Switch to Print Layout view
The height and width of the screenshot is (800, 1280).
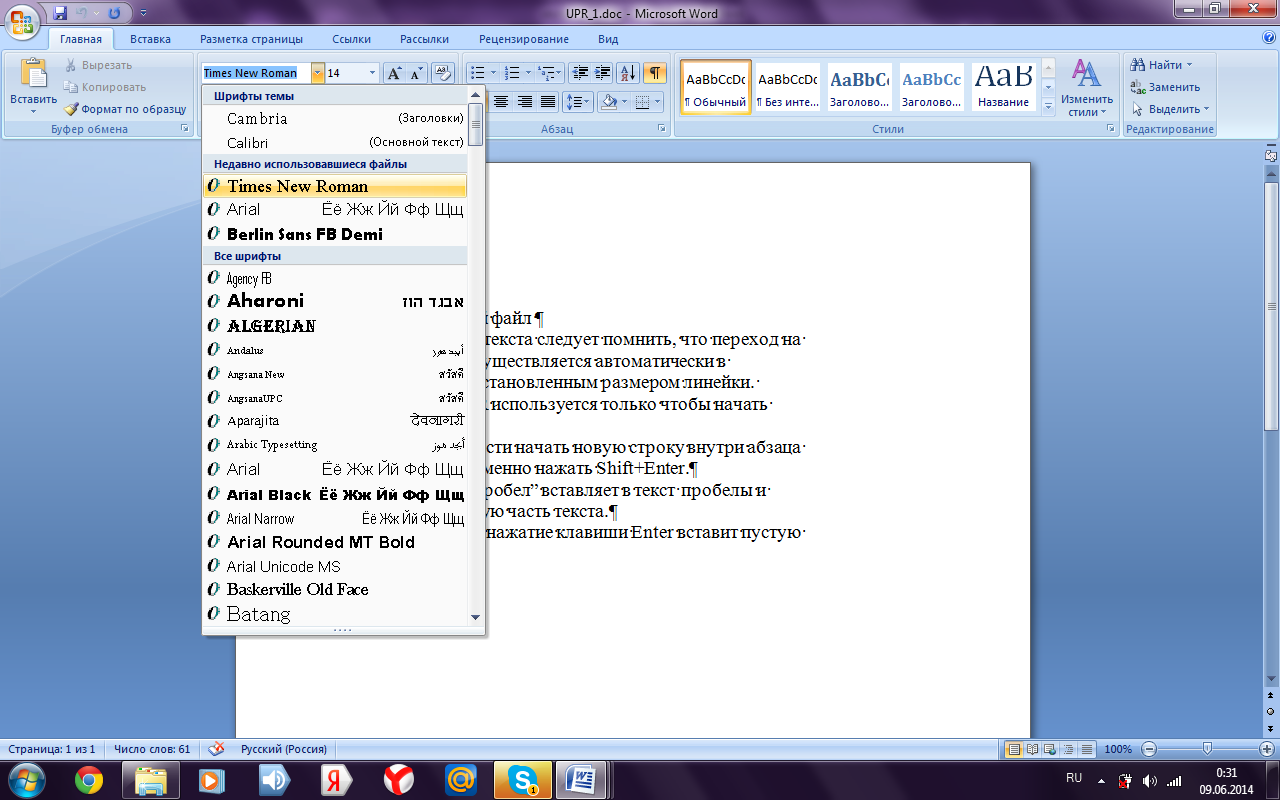[1014, 749]
